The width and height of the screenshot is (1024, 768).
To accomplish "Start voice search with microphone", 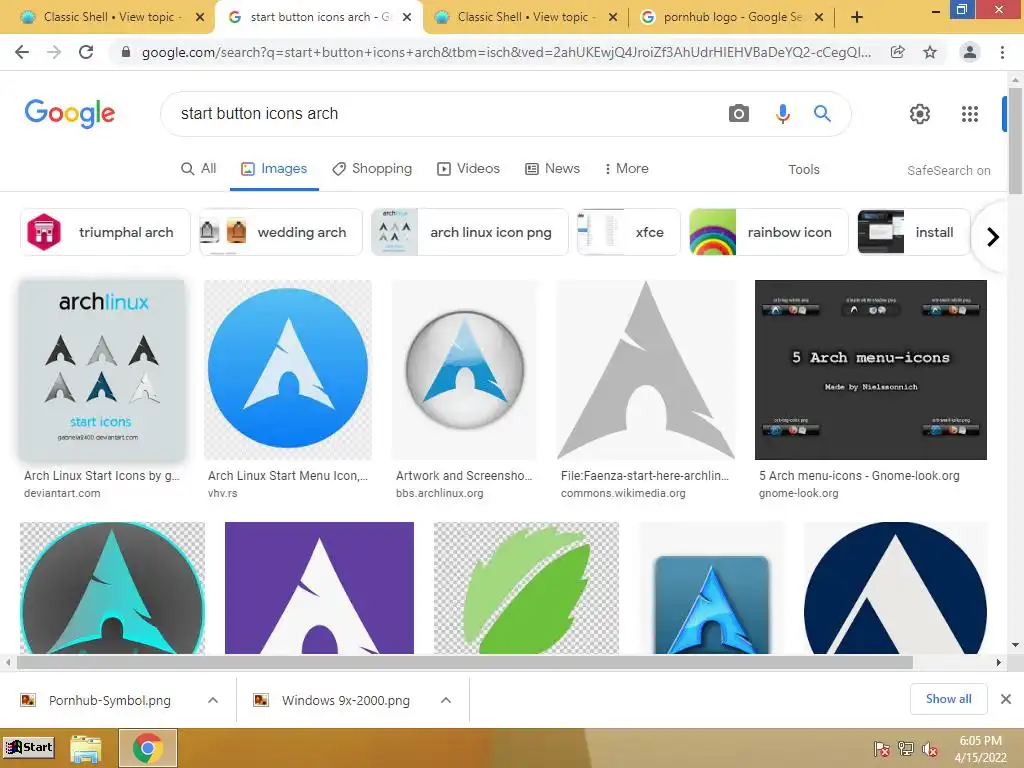I will click(x=782, y=114).
